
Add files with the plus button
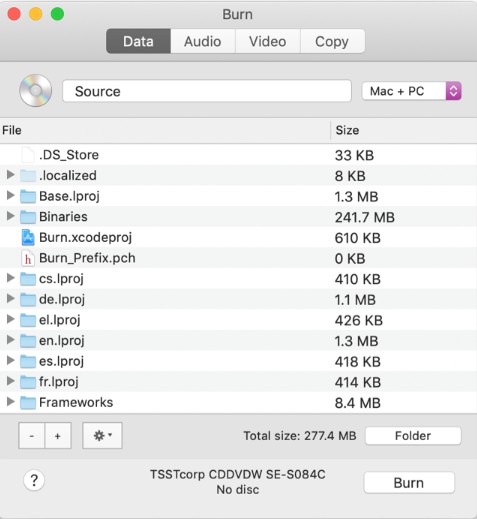click(58, 435)
